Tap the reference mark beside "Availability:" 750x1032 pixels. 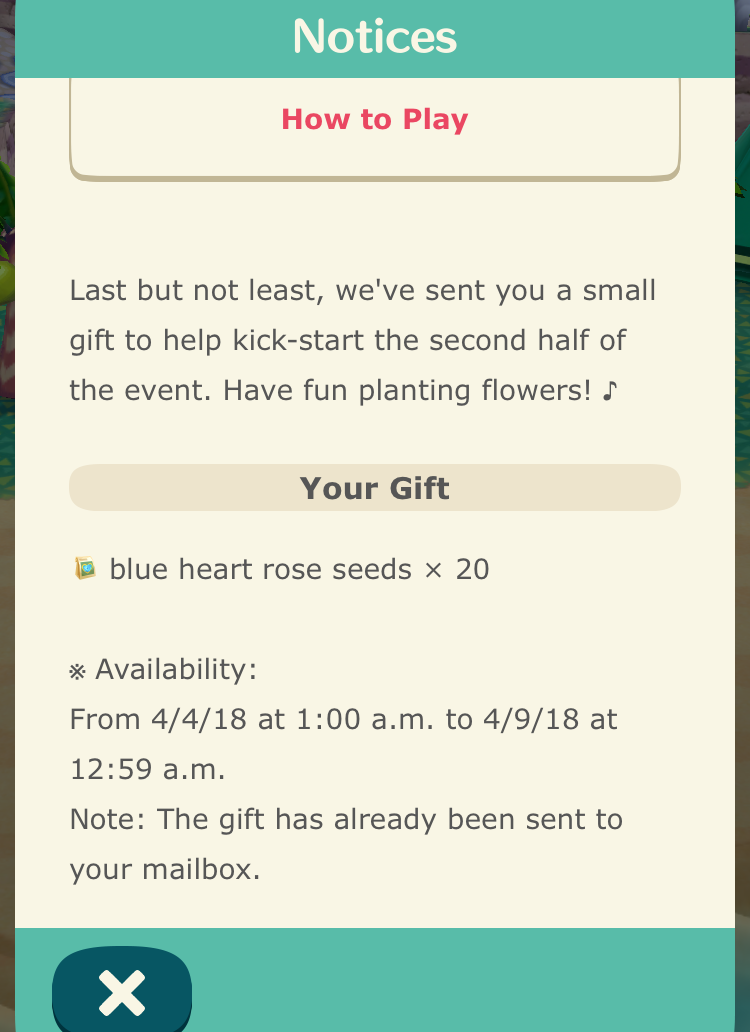pyautogui.click(x=78, y=671)
